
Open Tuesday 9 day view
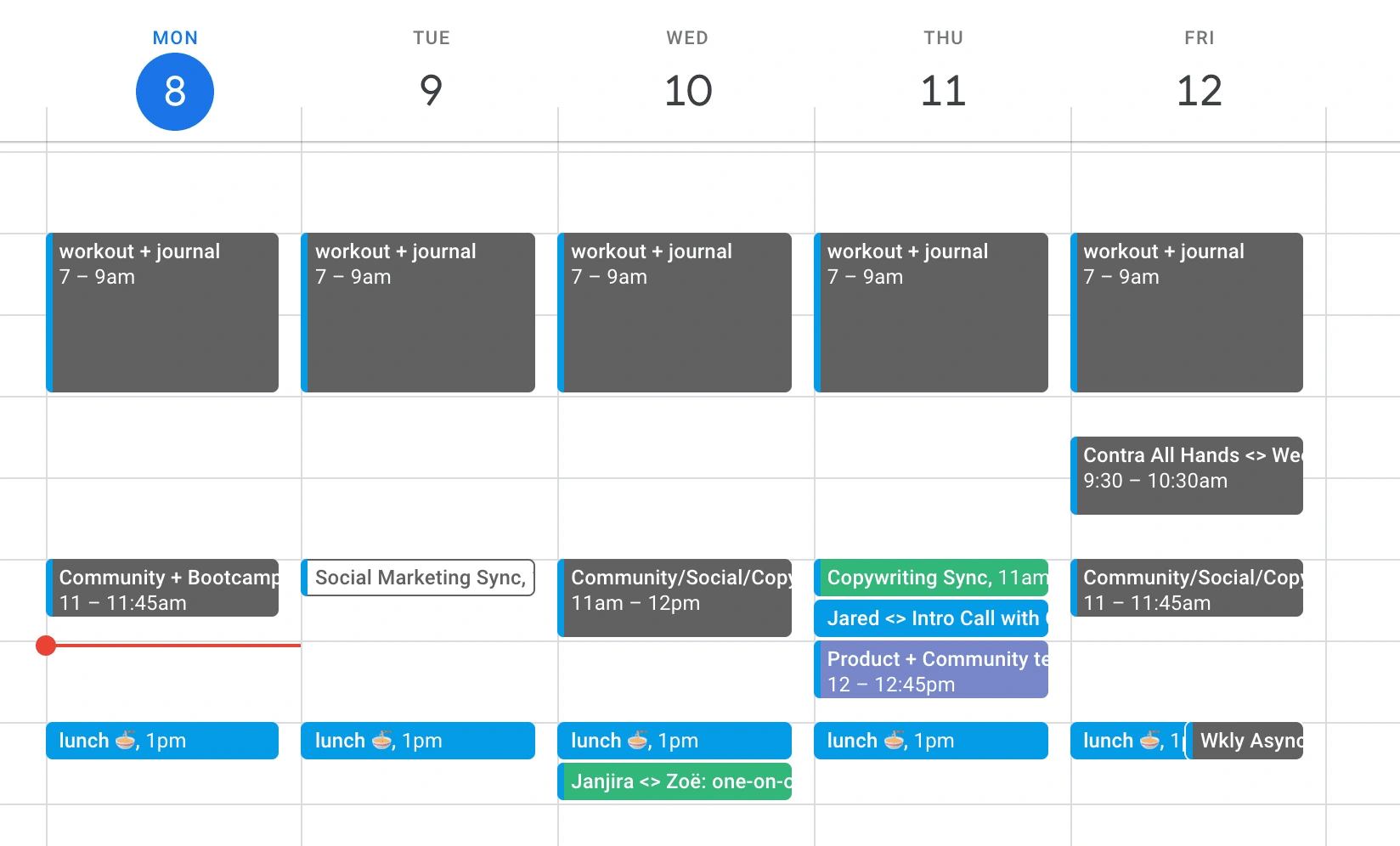click(432, 90)
